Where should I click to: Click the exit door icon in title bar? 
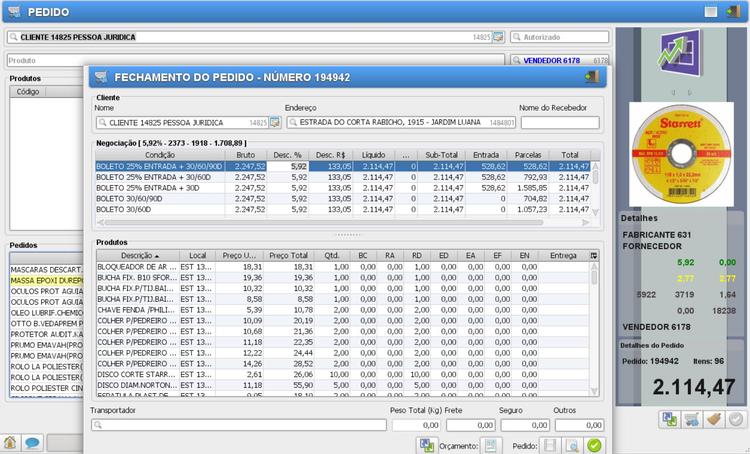pos(735,12)
